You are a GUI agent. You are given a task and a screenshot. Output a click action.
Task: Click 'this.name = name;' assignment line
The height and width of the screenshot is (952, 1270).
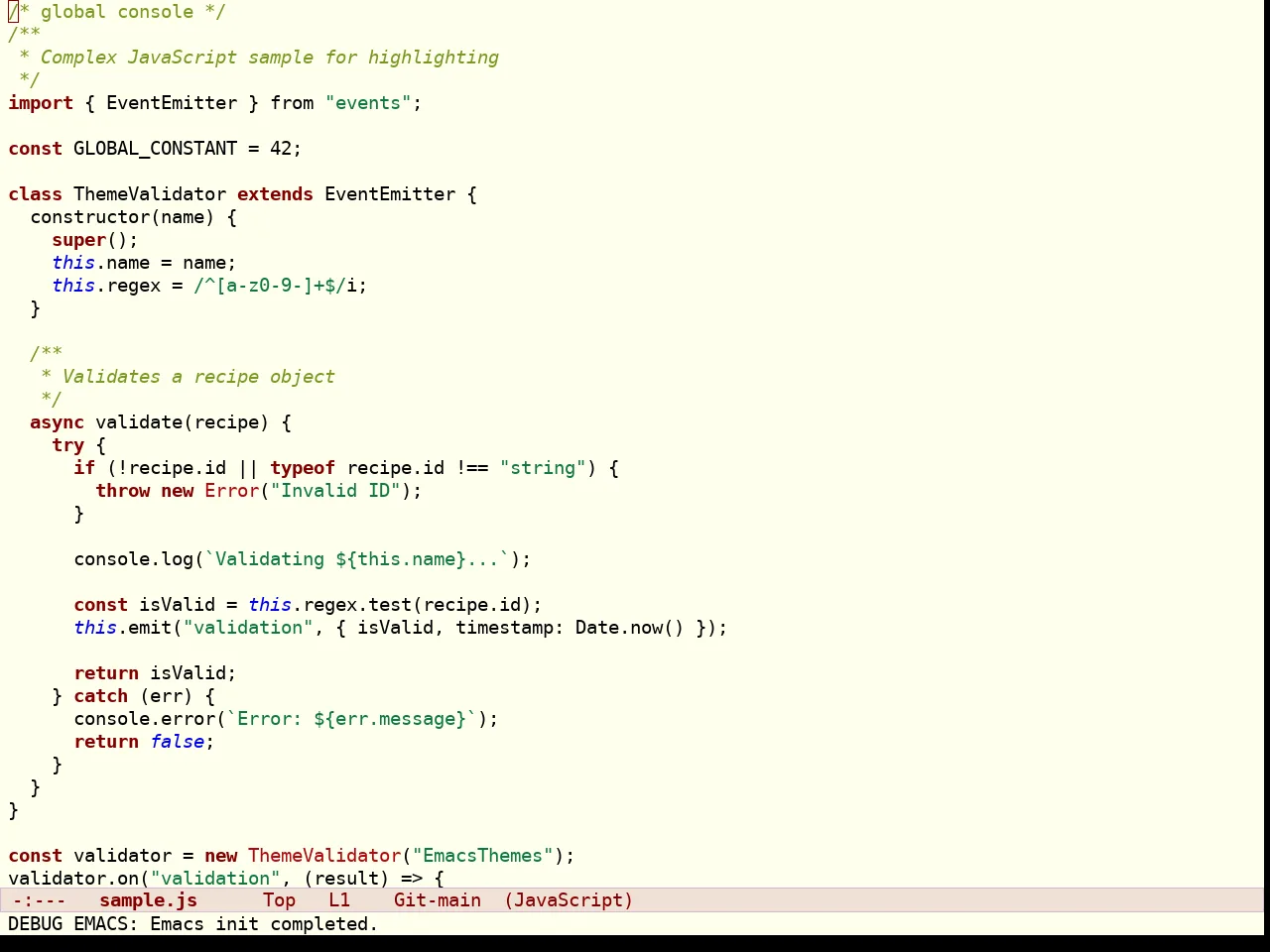click(144, 263)
